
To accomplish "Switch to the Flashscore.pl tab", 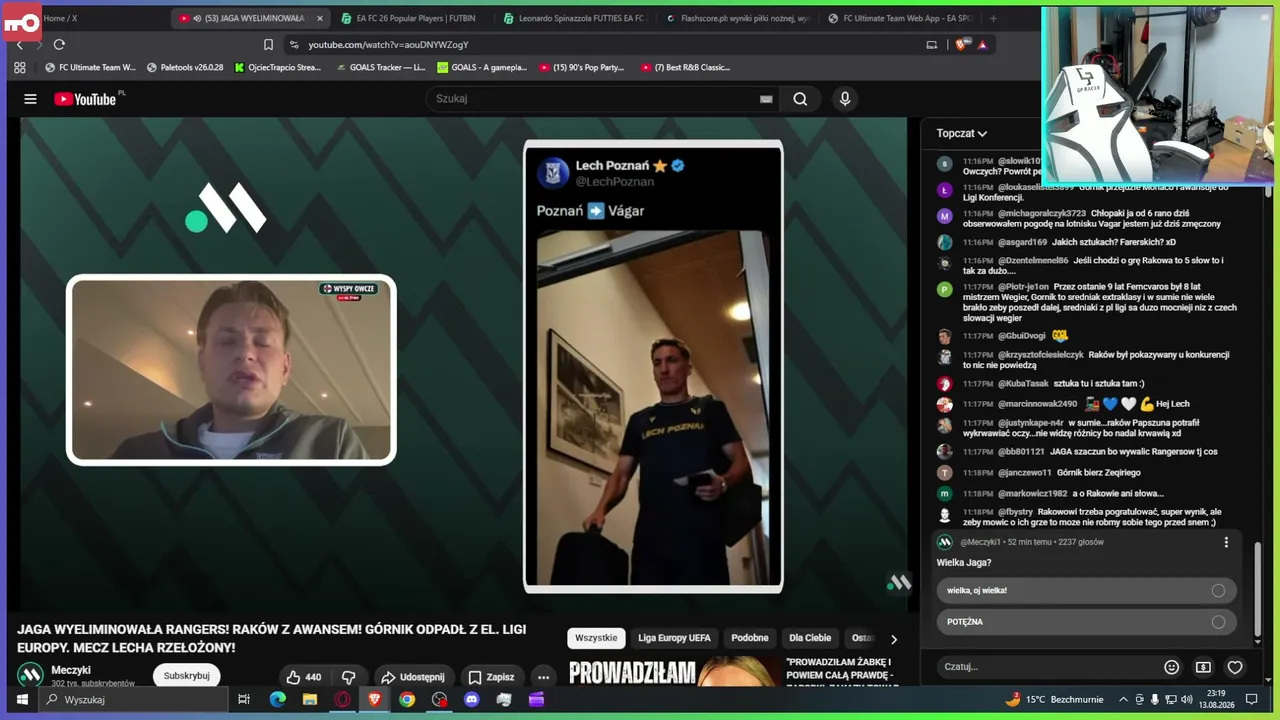I will point(737,18).
